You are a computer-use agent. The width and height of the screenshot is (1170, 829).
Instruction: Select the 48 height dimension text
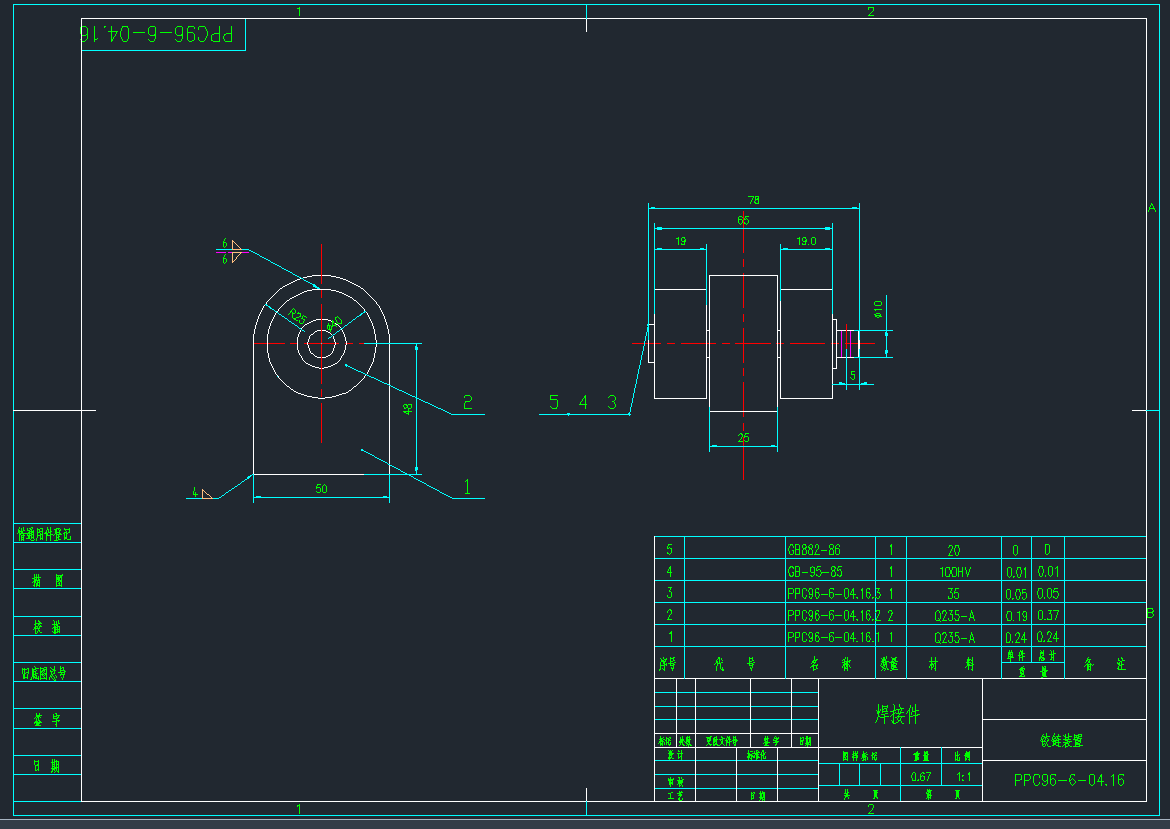(407, 409)
